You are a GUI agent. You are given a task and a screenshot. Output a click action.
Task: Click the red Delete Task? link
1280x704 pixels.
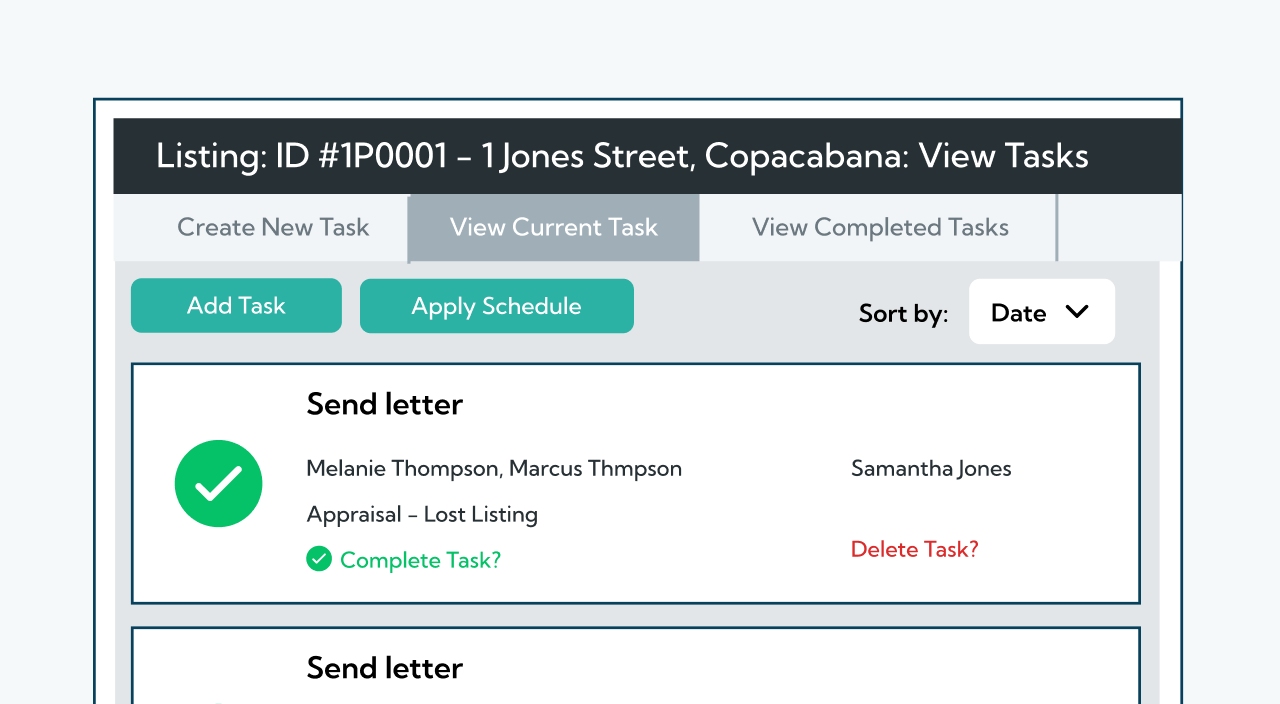914,549
